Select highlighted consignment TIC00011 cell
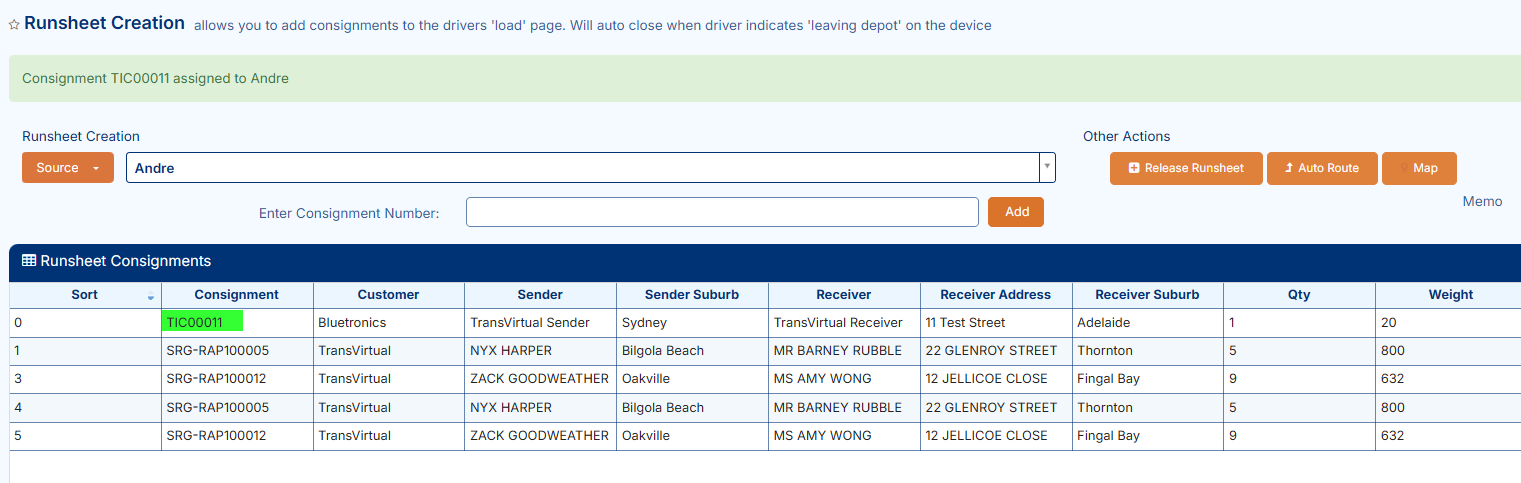Viewport: 1521px width, 483px height. coord(204,323)
